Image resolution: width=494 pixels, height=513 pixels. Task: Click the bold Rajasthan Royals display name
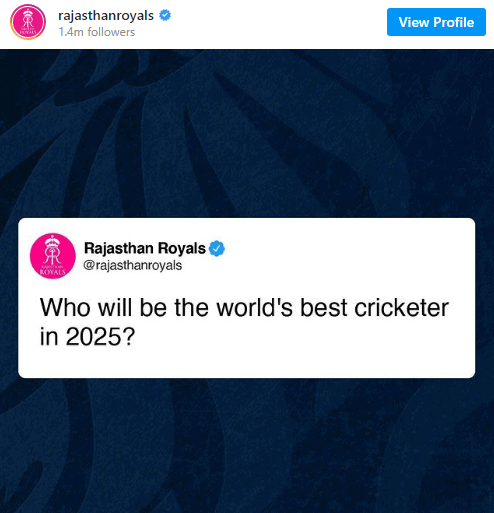[145, 248]
